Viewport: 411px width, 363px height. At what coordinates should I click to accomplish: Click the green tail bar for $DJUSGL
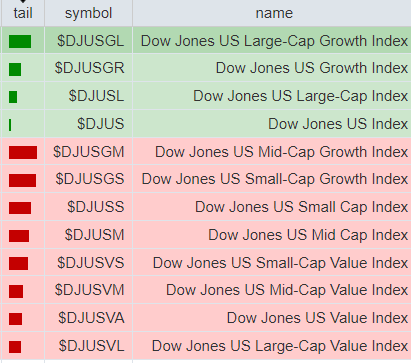tap(20, 42)
